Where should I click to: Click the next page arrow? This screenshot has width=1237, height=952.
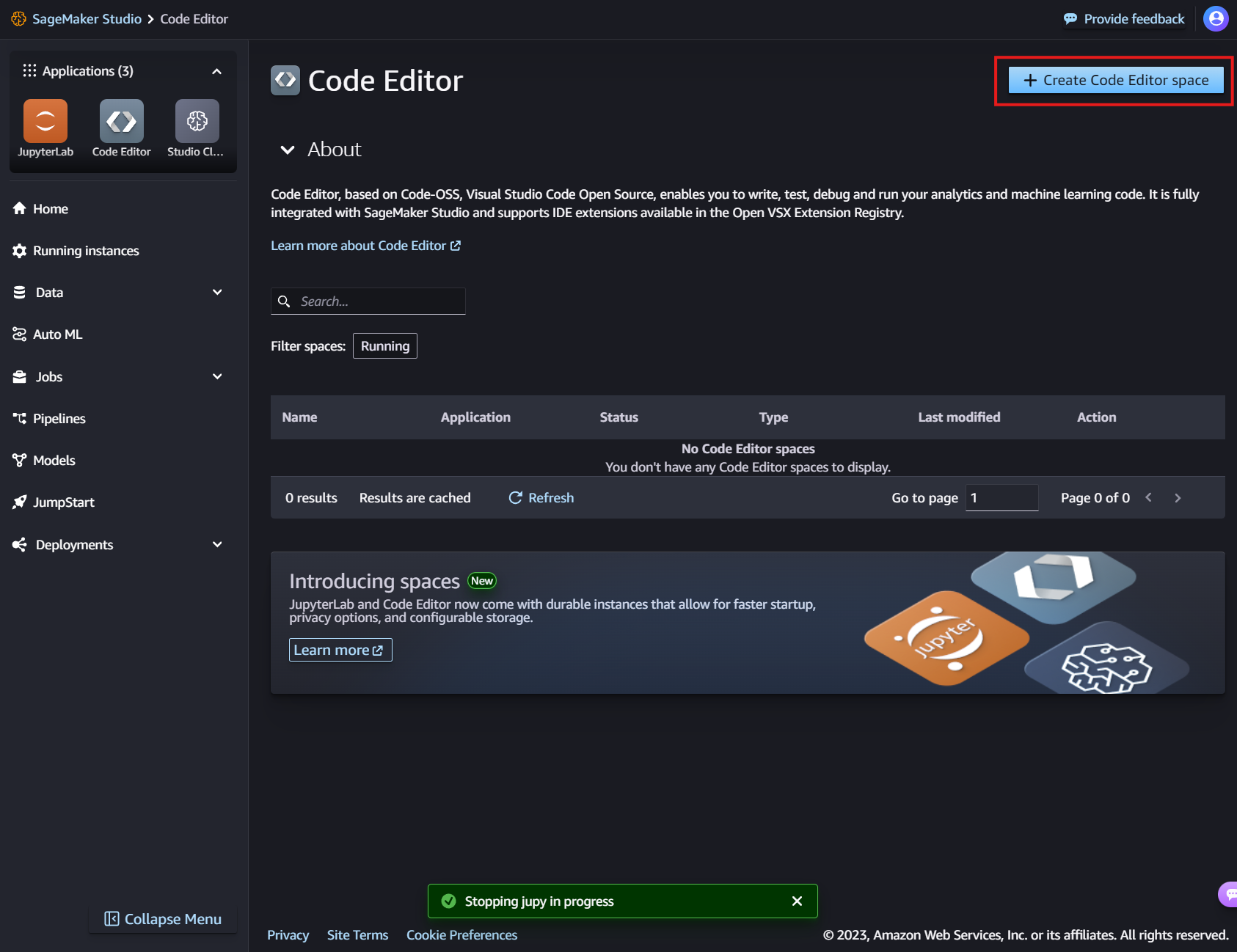1178,498
